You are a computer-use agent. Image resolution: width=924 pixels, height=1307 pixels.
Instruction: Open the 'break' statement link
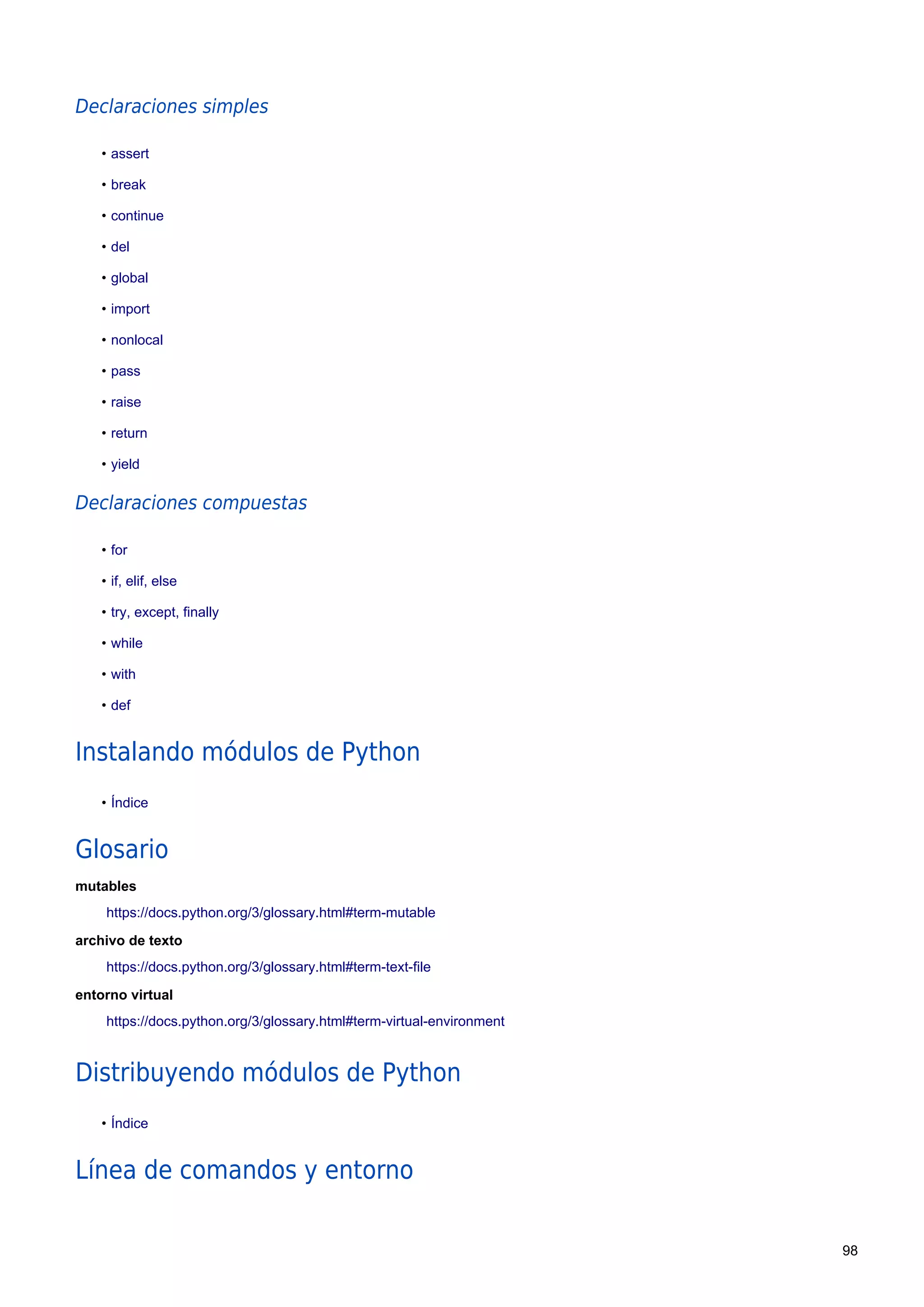(128, 185)
